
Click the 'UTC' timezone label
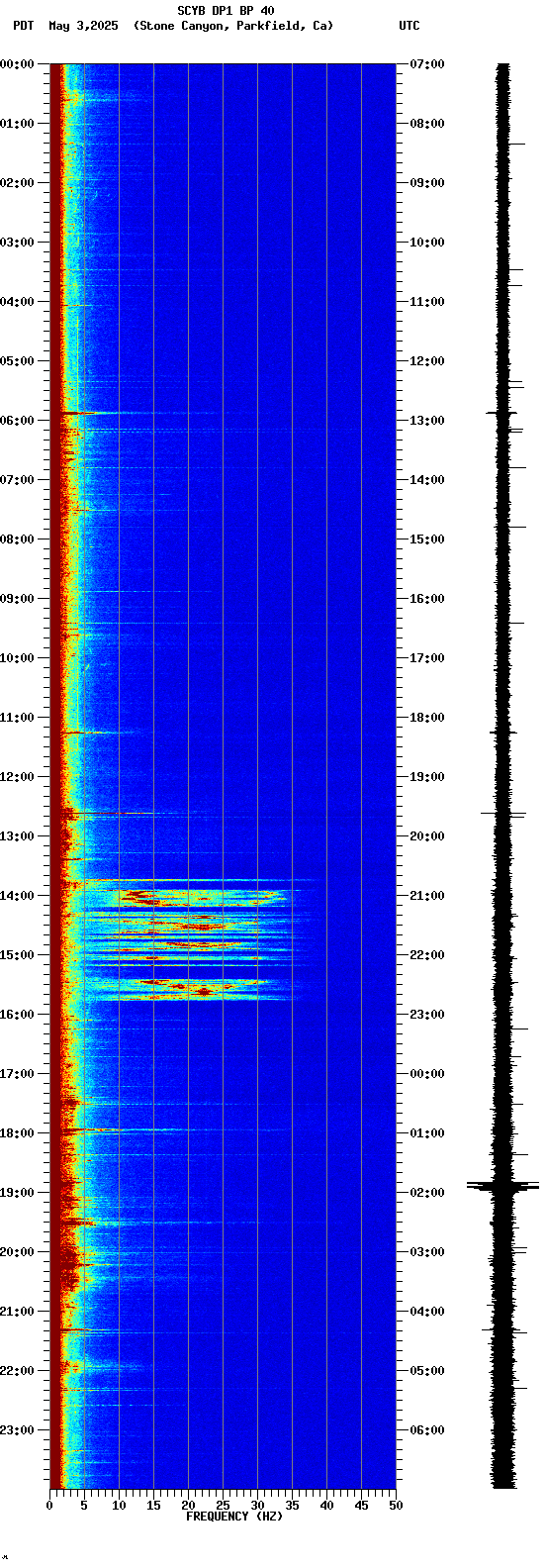409,26
